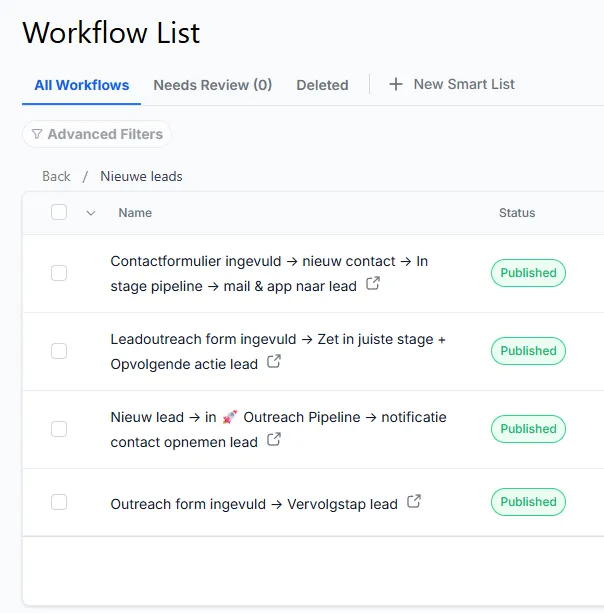604x613 pixels.
Task: Open the Advanced Filters panel
Action: pos(104,134)
